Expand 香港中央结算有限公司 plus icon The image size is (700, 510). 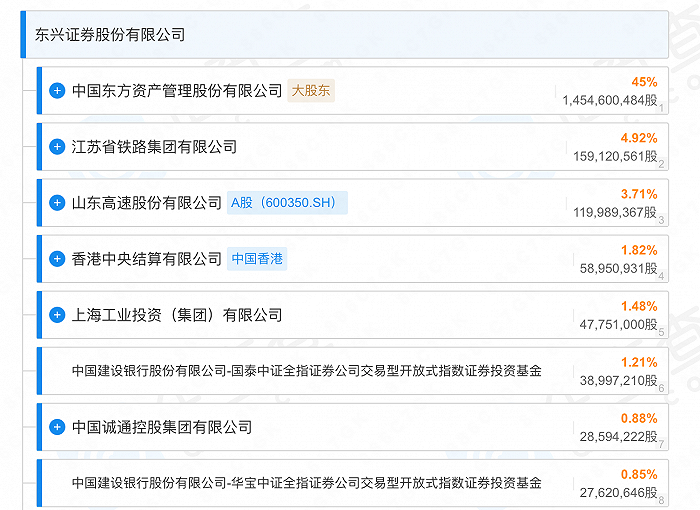57,259
